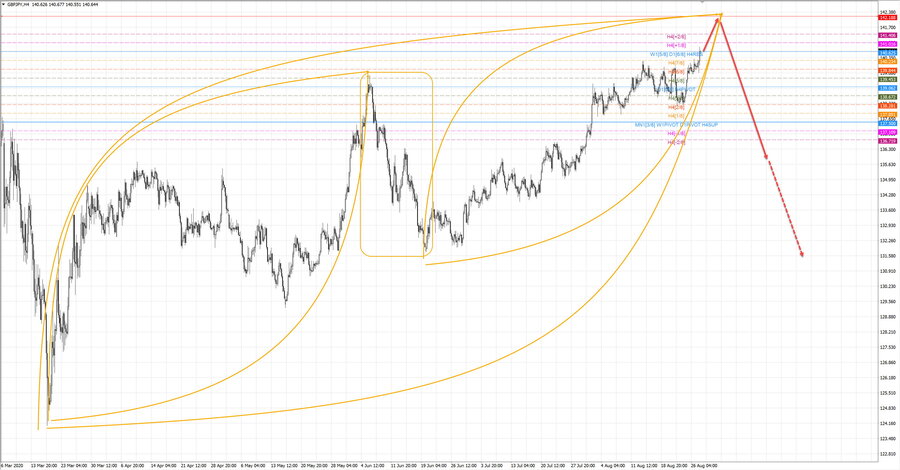This screenshot has width=900, height=470.
Task: Click the 19 Jun 04:00 time label
Action: point(433,465)
